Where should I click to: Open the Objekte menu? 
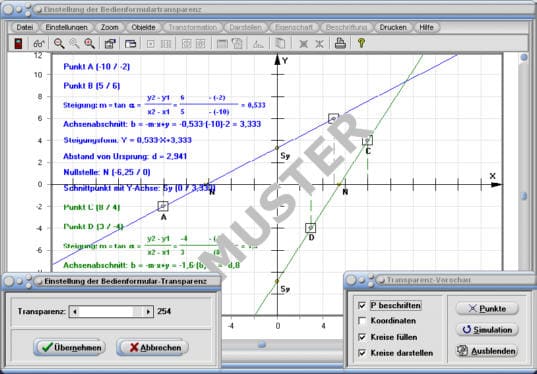143,27
